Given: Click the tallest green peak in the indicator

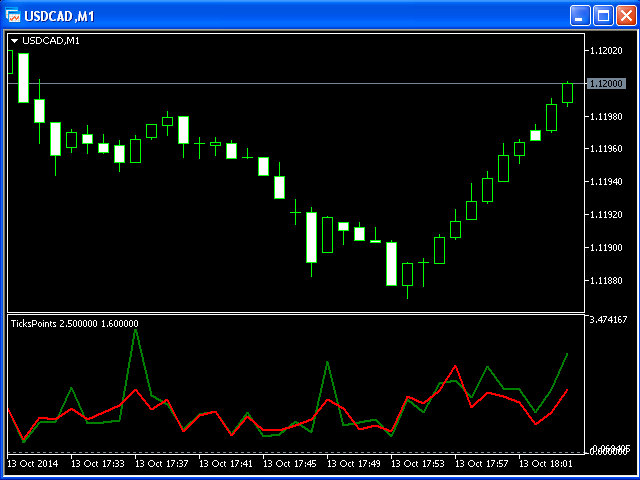Looking at the screenshot, I should (x=135, y=329).
